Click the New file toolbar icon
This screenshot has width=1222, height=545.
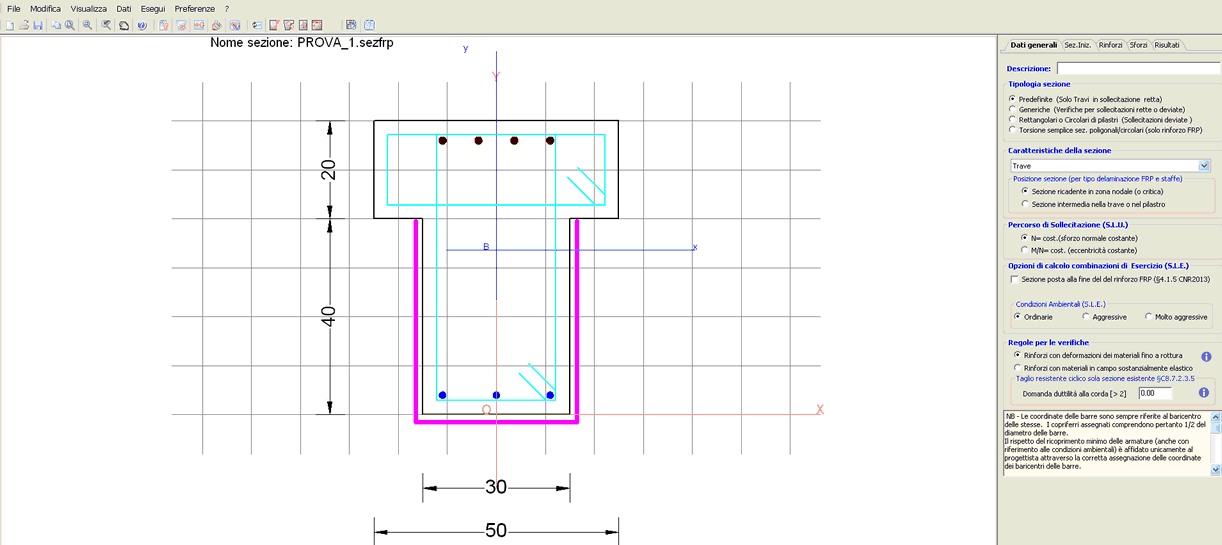[x=10, y=25]
